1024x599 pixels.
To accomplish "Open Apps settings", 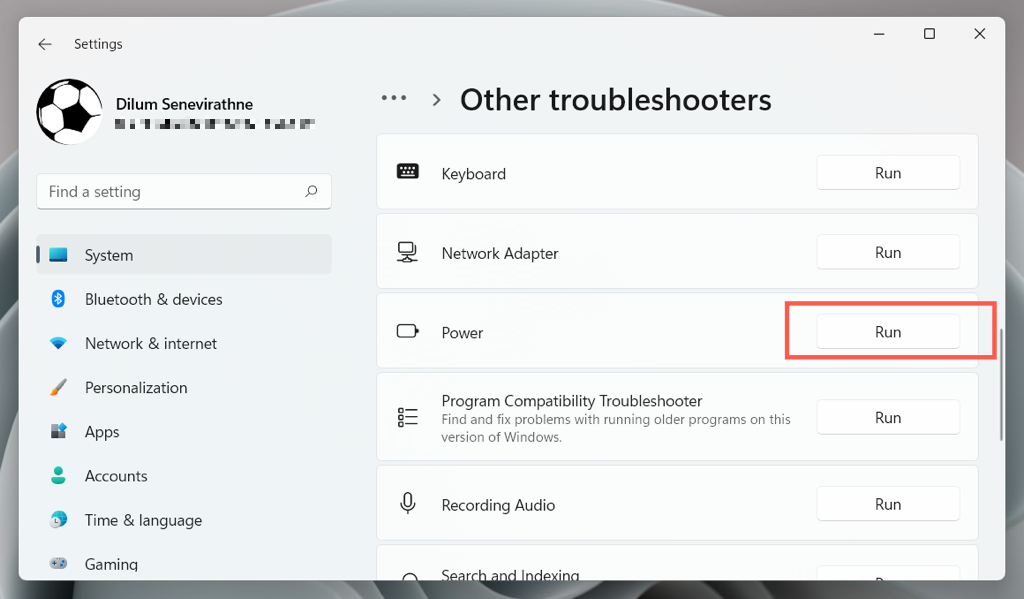I will pyautogui.click(x=184, y=432).
